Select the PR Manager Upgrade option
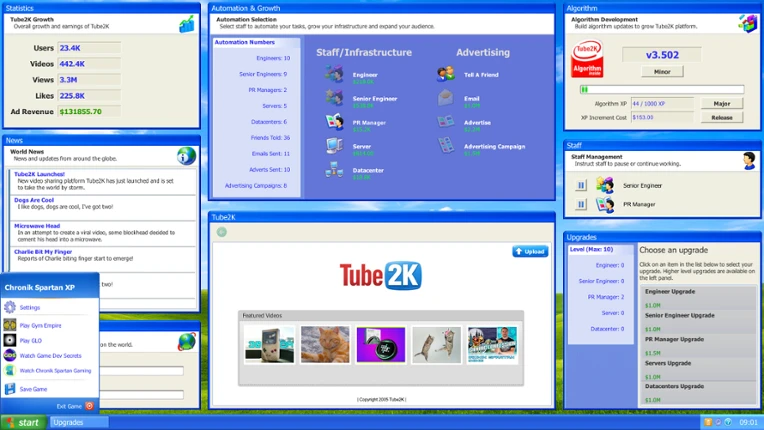764x430 pixels. 698,346
